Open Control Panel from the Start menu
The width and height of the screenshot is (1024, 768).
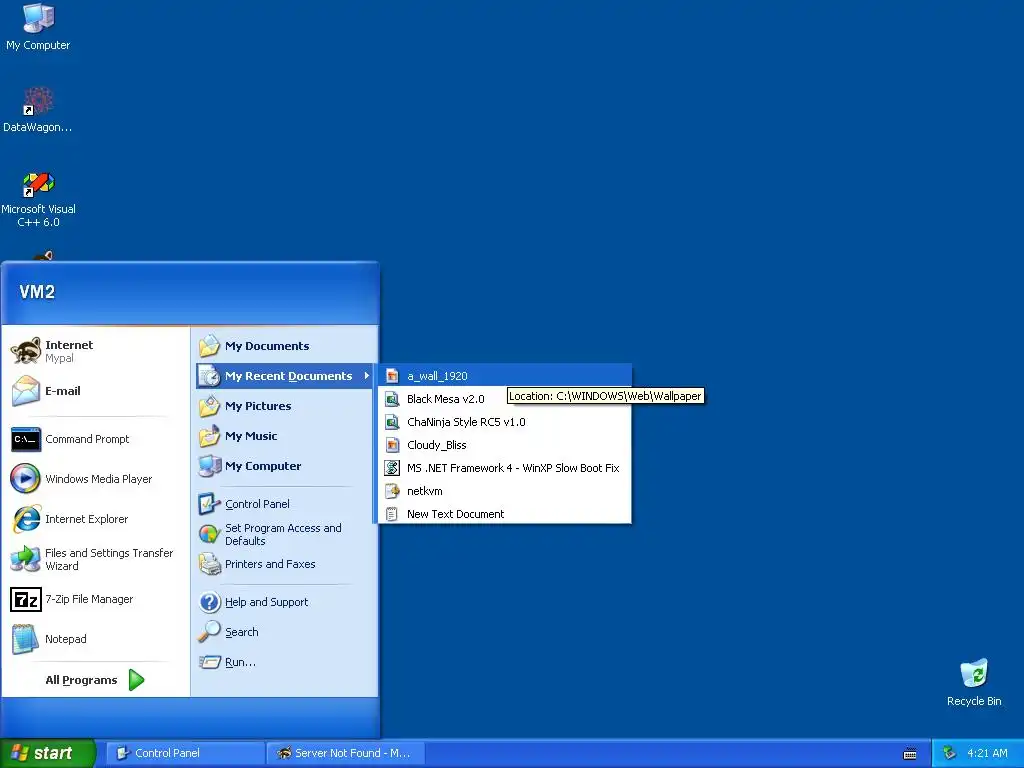tap(284, 504)
